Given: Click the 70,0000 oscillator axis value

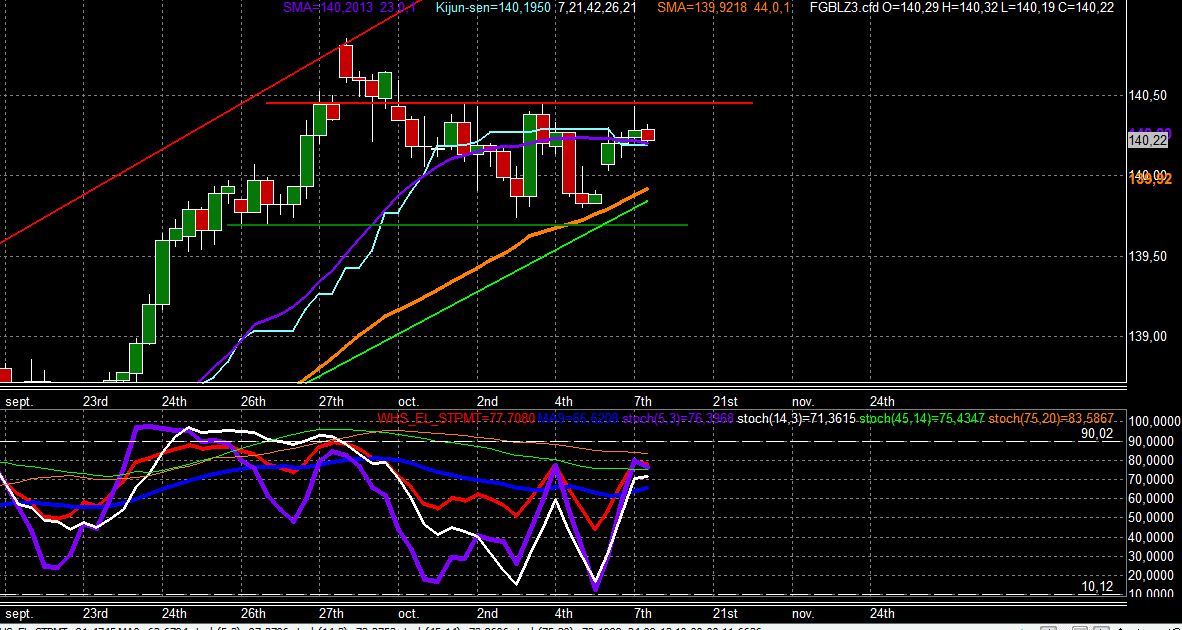Looking at the screenshot, I should (1152, 479).
